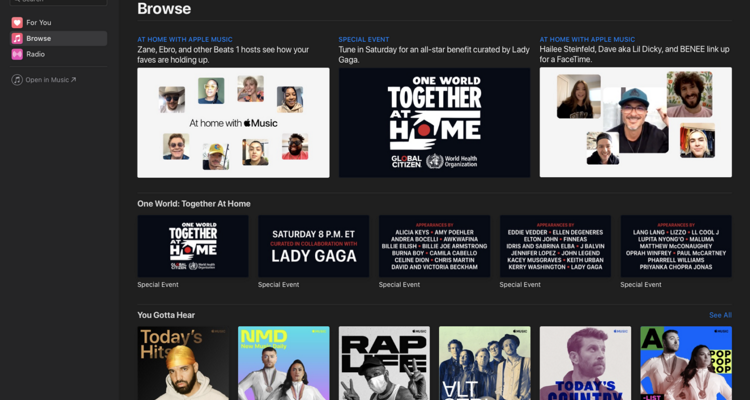Open the Today's Hits playlist cover

pyautogui.click(x=183, y=363)
